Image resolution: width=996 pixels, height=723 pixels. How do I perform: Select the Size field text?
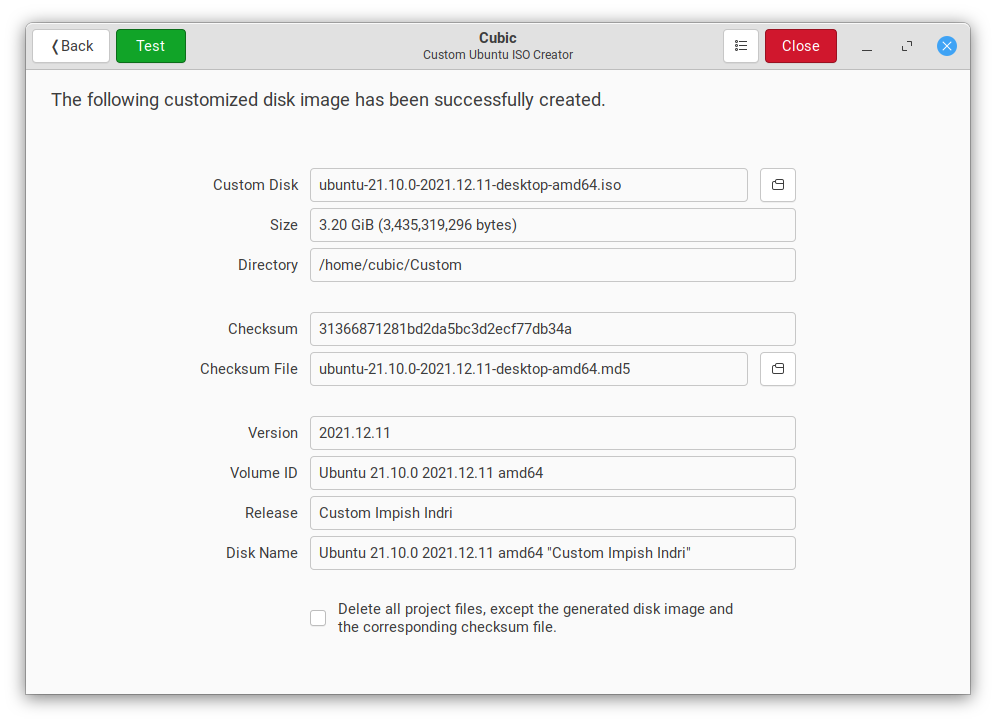coord(552,225)
